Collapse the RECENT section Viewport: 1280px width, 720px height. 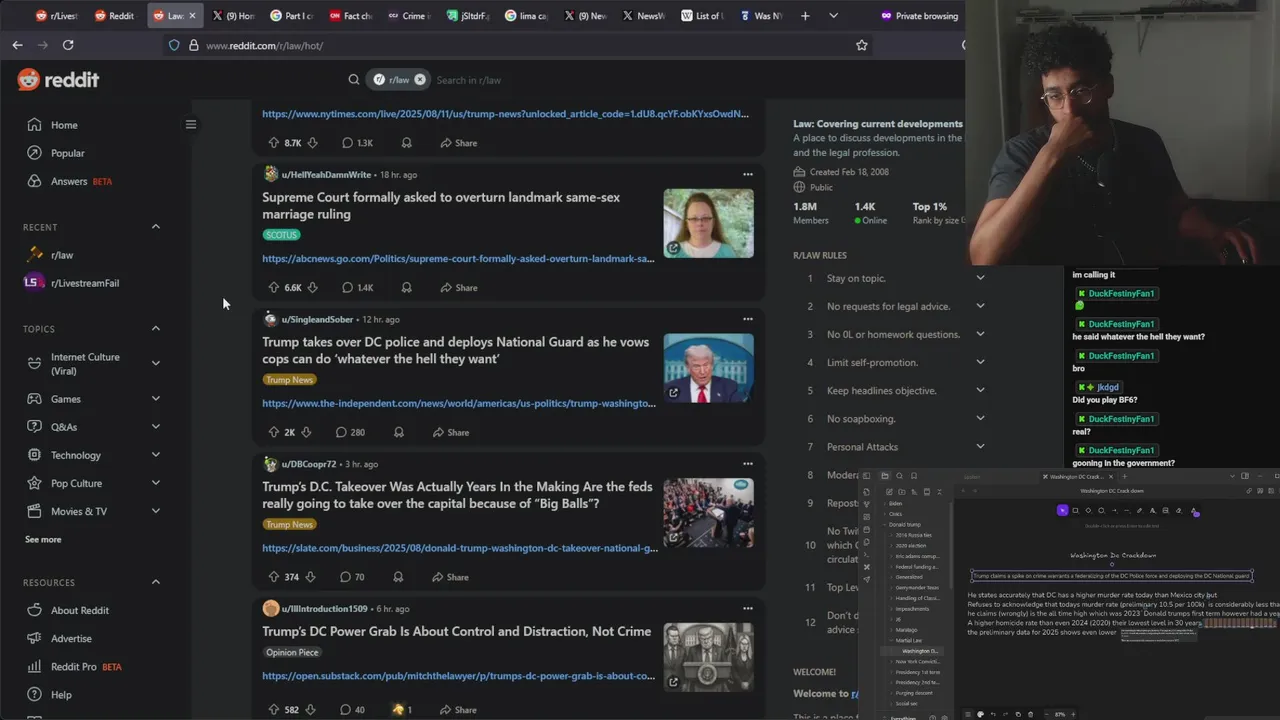click(x=155, y=227)
